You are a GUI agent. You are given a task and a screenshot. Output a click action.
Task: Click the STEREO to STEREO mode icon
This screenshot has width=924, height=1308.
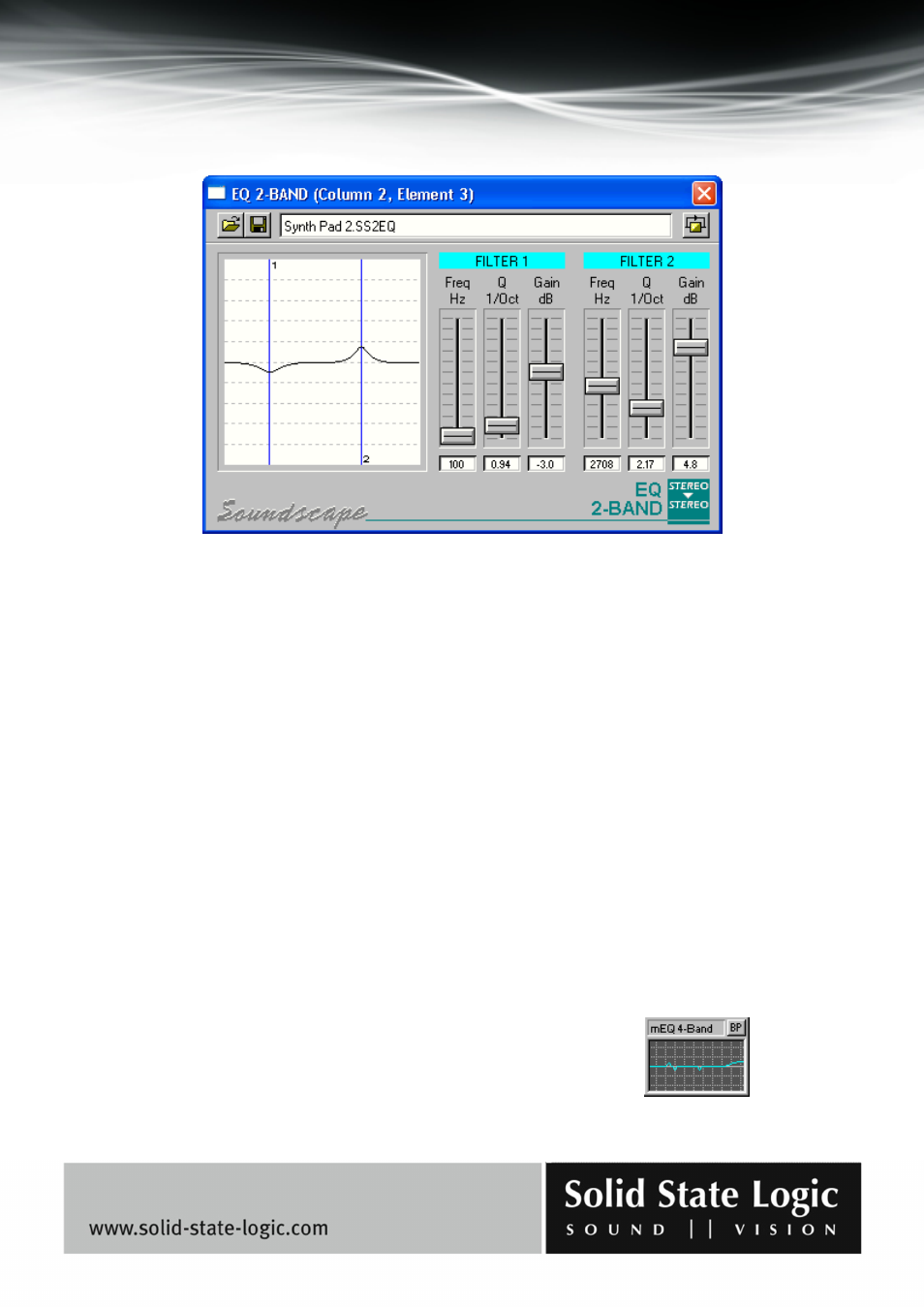pyautogui.click(x=689, y=500)
